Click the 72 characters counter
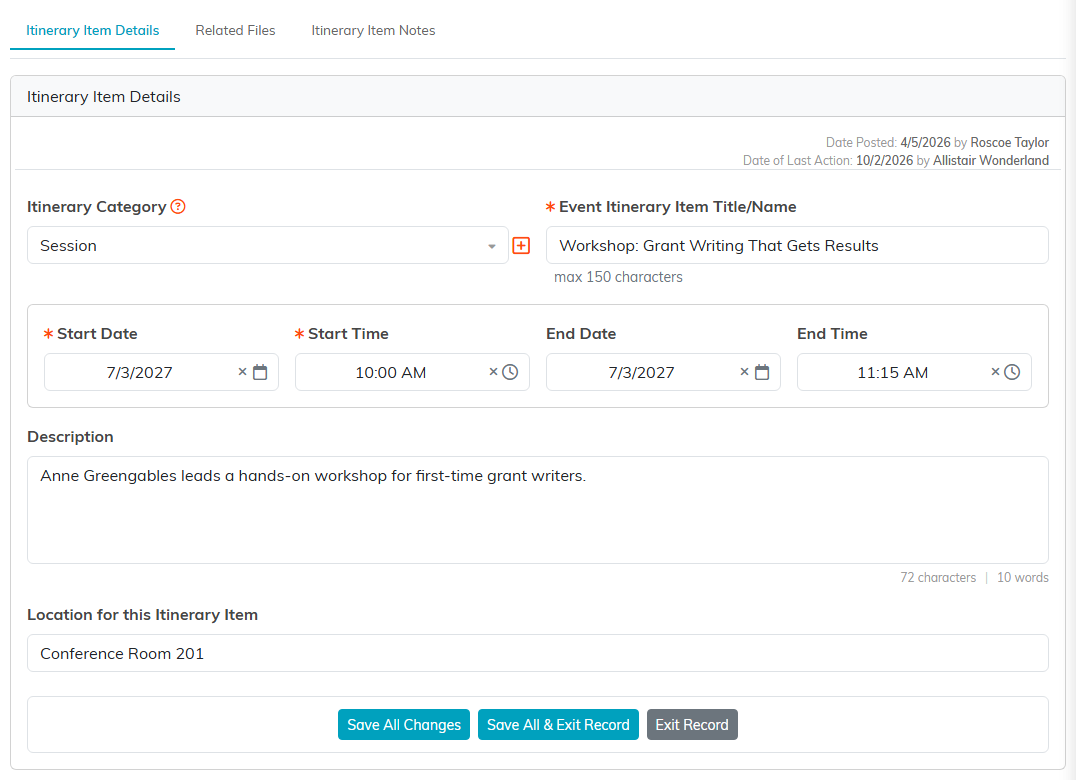 (938, 578)
